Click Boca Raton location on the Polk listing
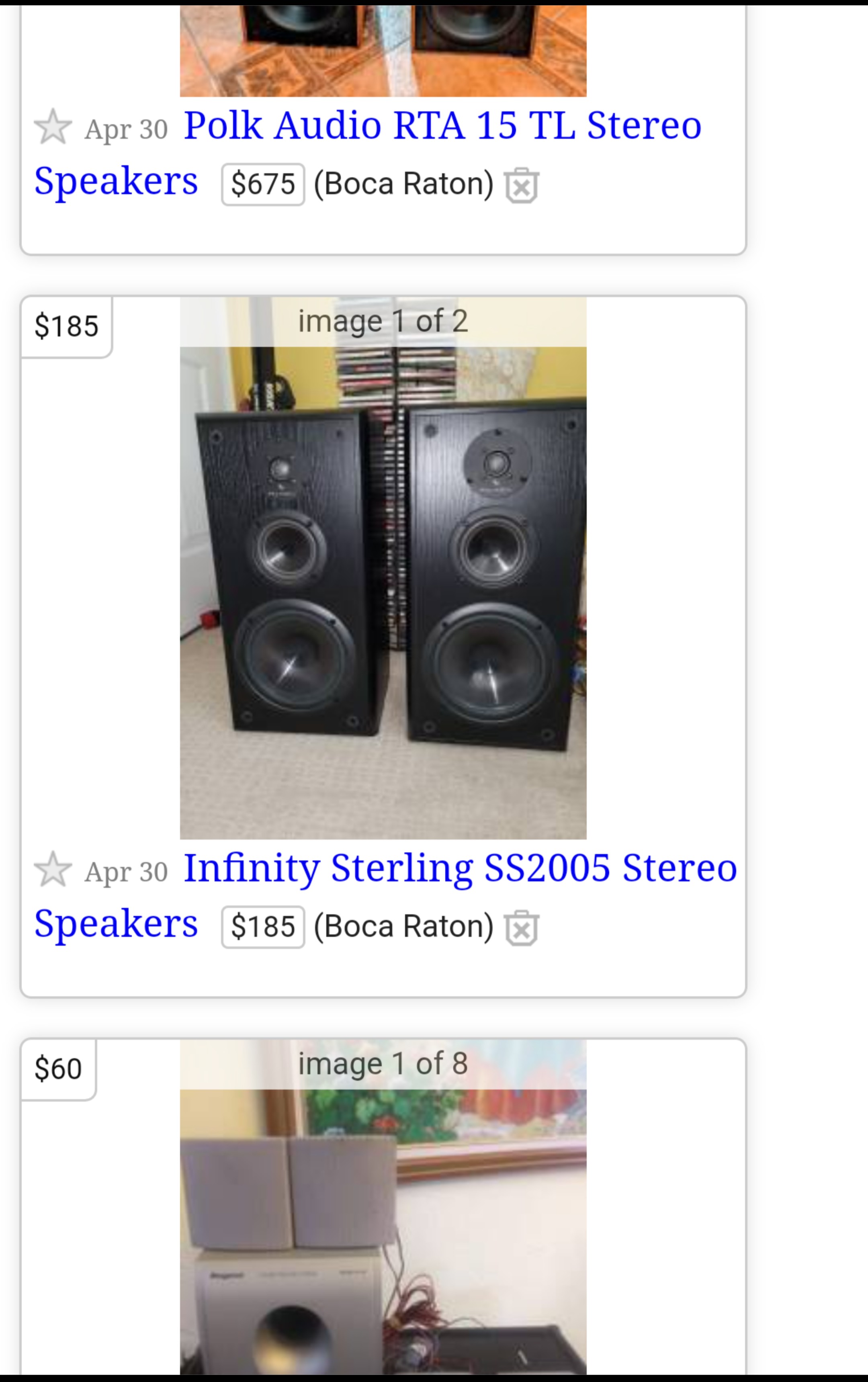 coord(403,184)
